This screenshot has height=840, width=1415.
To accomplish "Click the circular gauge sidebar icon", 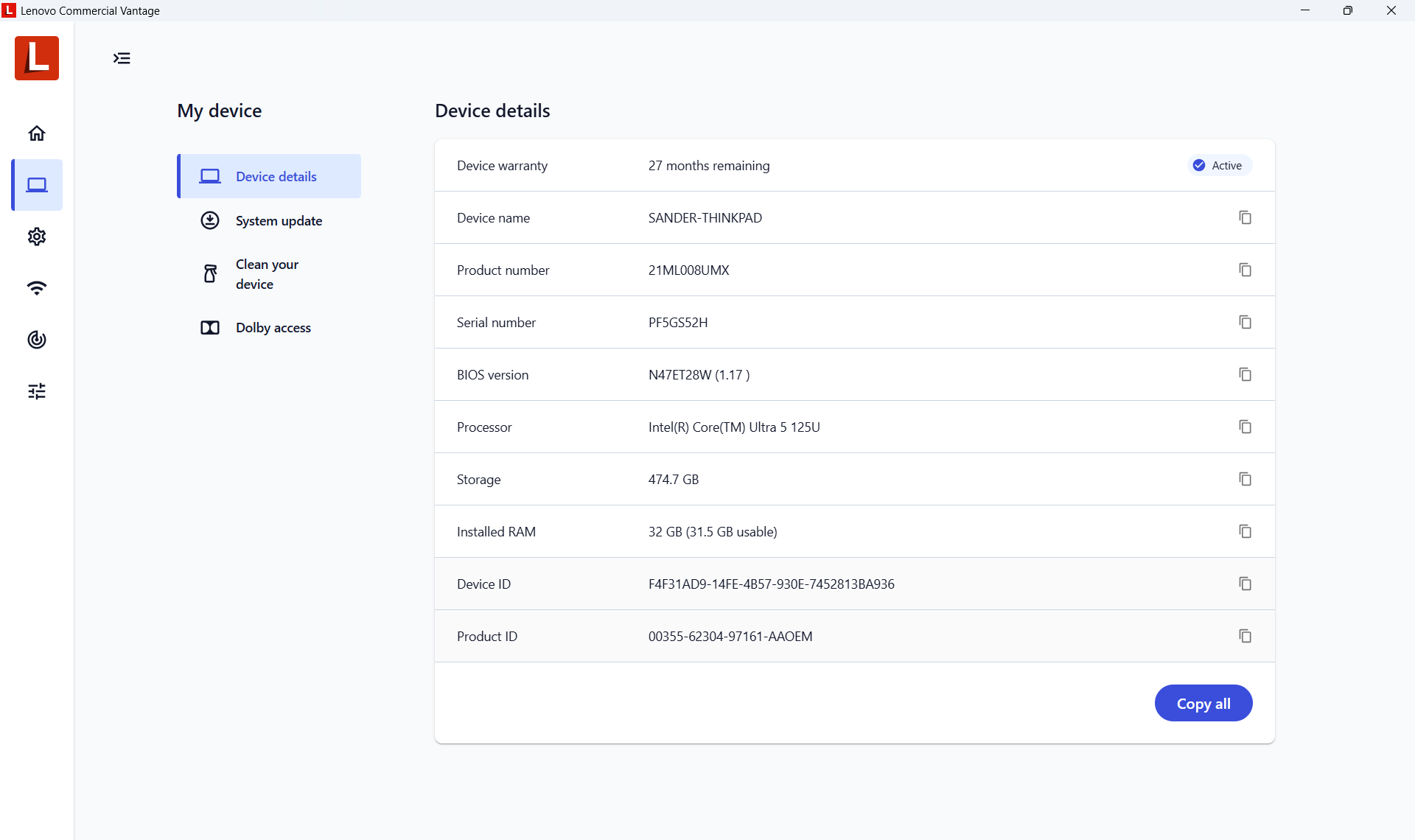I will click(x=37, y=340).
